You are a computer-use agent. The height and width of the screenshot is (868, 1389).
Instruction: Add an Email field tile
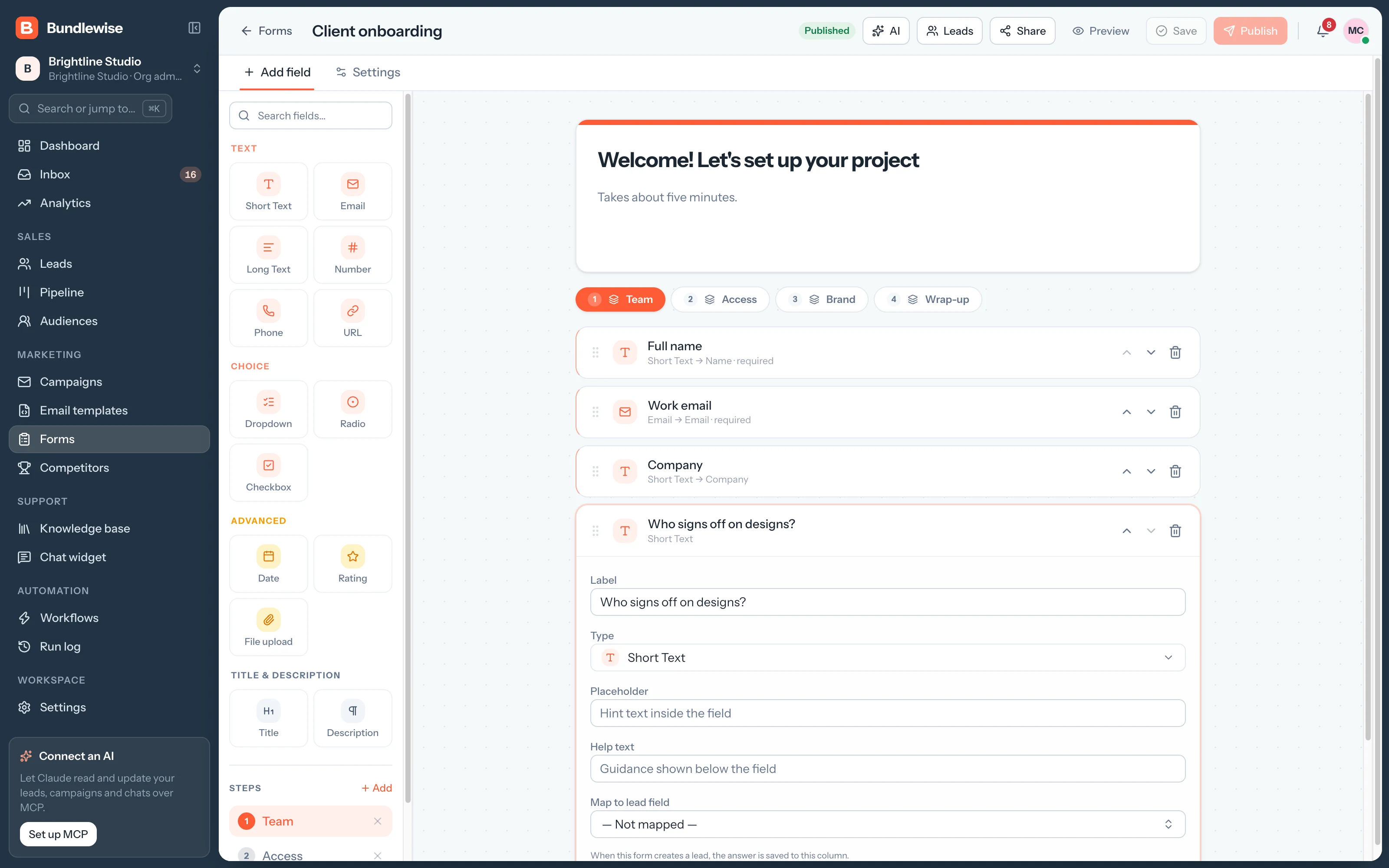coord(352,192)
